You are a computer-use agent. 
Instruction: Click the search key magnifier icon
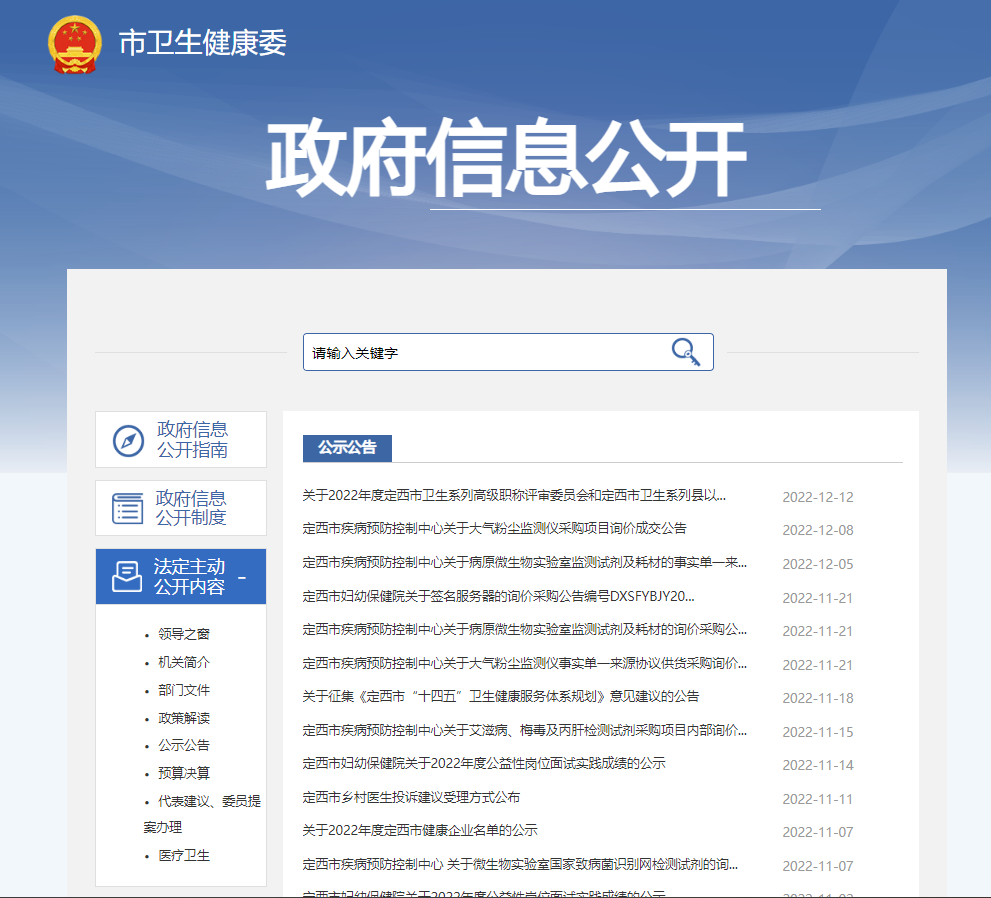[x=685, y=352]
